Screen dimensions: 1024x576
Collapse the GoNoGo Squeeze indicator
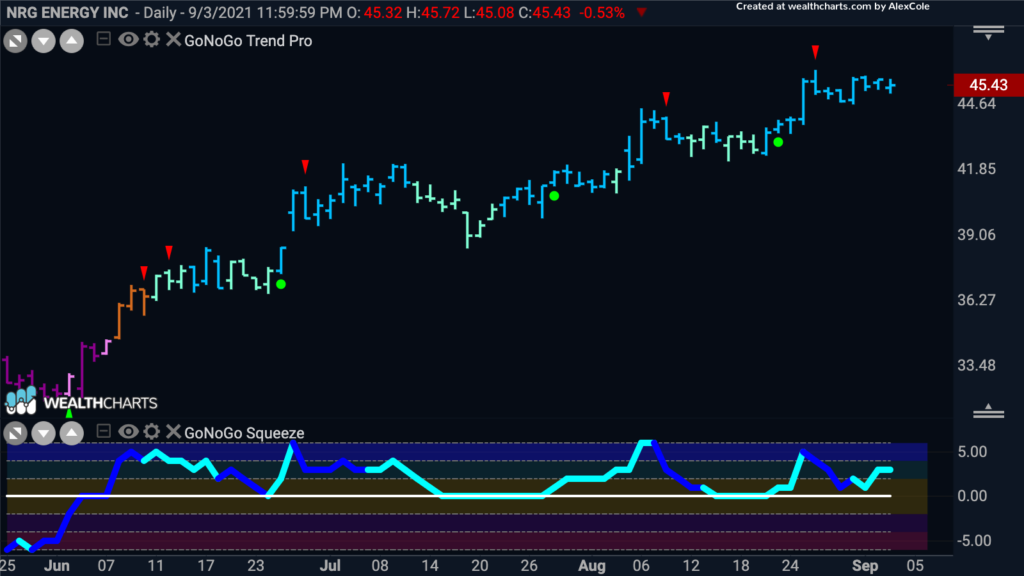pos(103,431)
